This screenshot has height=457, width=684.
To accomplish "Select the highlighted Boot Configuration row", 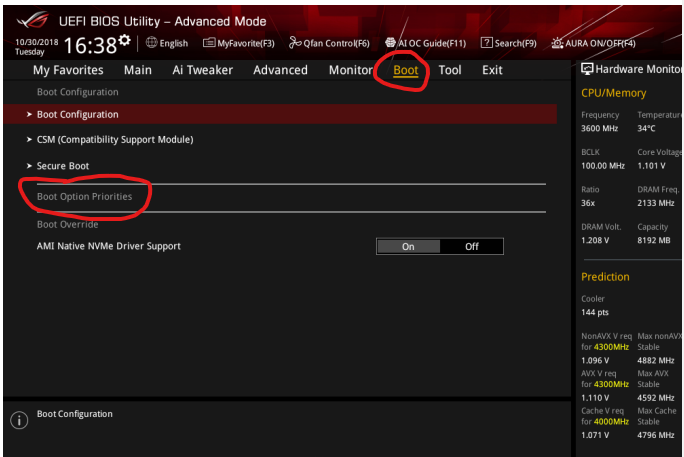I will pyautogui.click(x=280, y=114).
